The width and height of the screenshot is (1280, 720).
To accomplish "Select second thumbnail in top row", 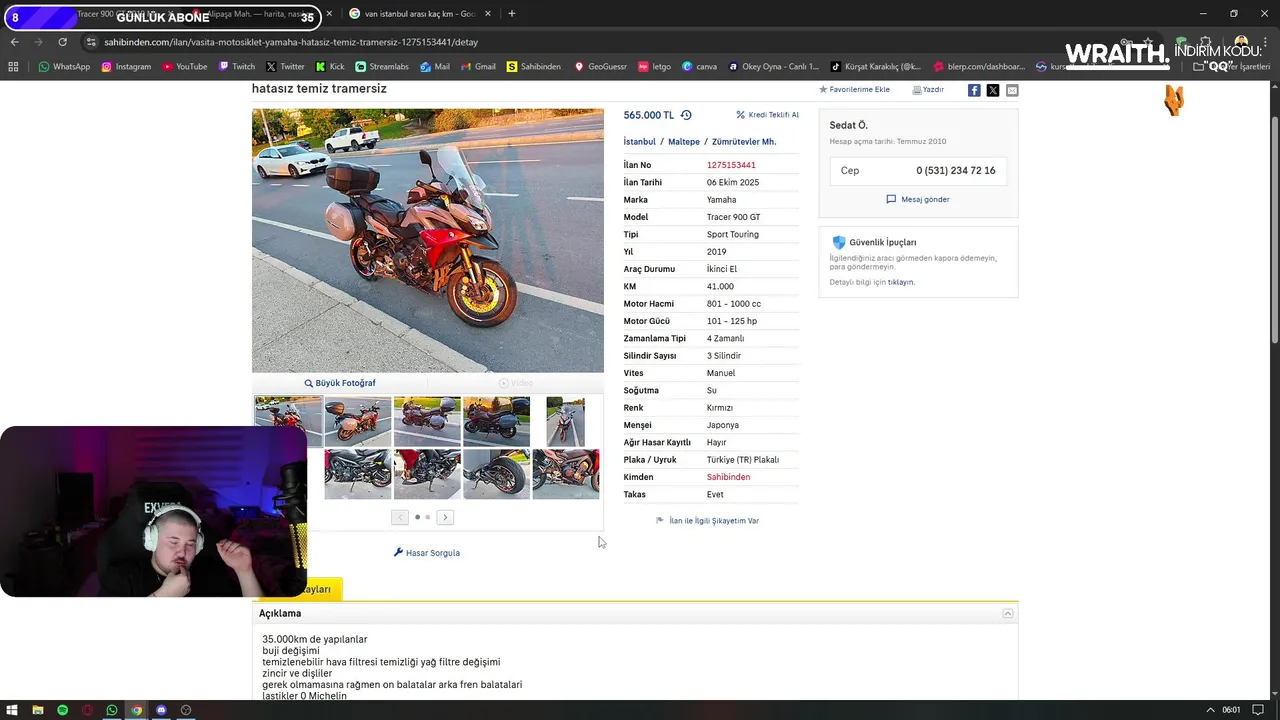I will point(358,421).
